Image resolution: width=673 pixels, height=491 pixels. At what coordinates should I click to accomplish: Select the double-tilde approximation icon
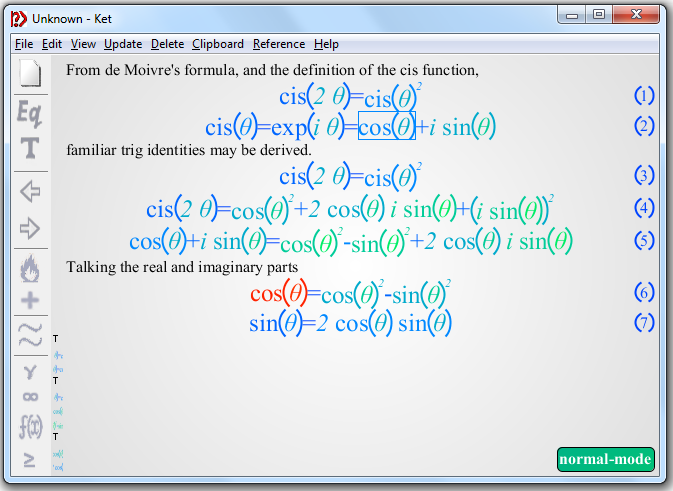click(30, 335)
